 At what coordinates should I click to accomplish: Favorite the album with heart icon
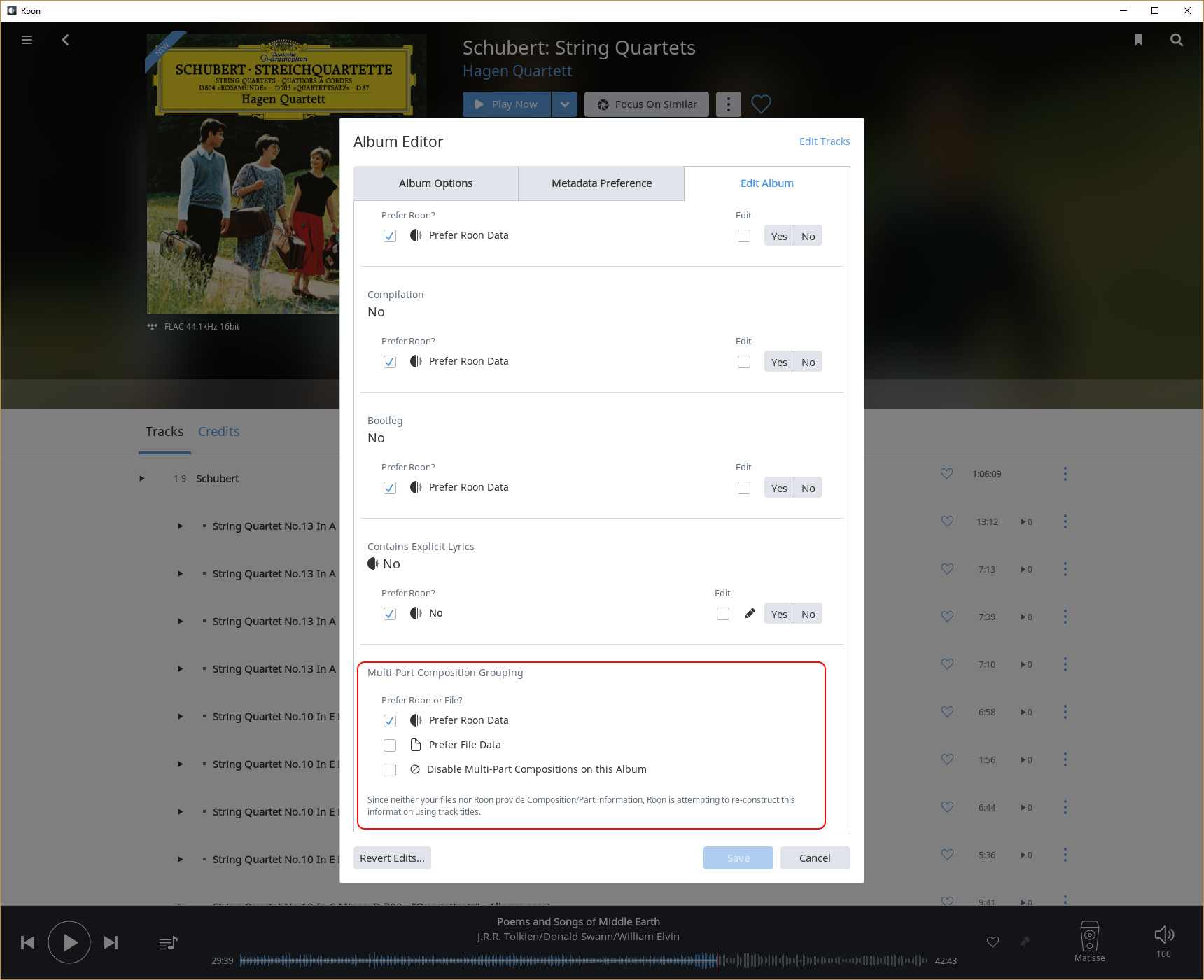761,104
